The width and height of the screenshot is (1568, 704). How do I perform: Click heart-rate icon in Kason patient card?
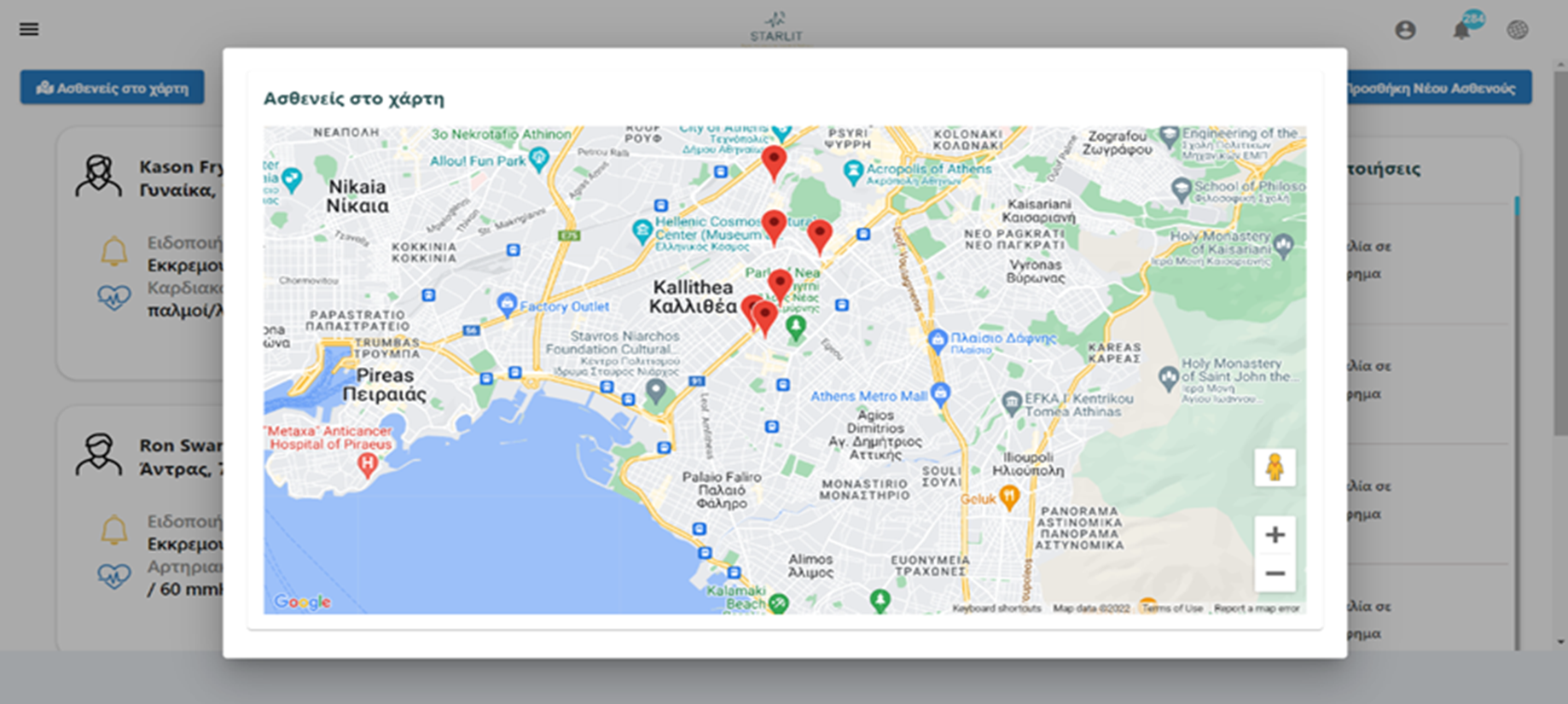(x=114, y=297)
